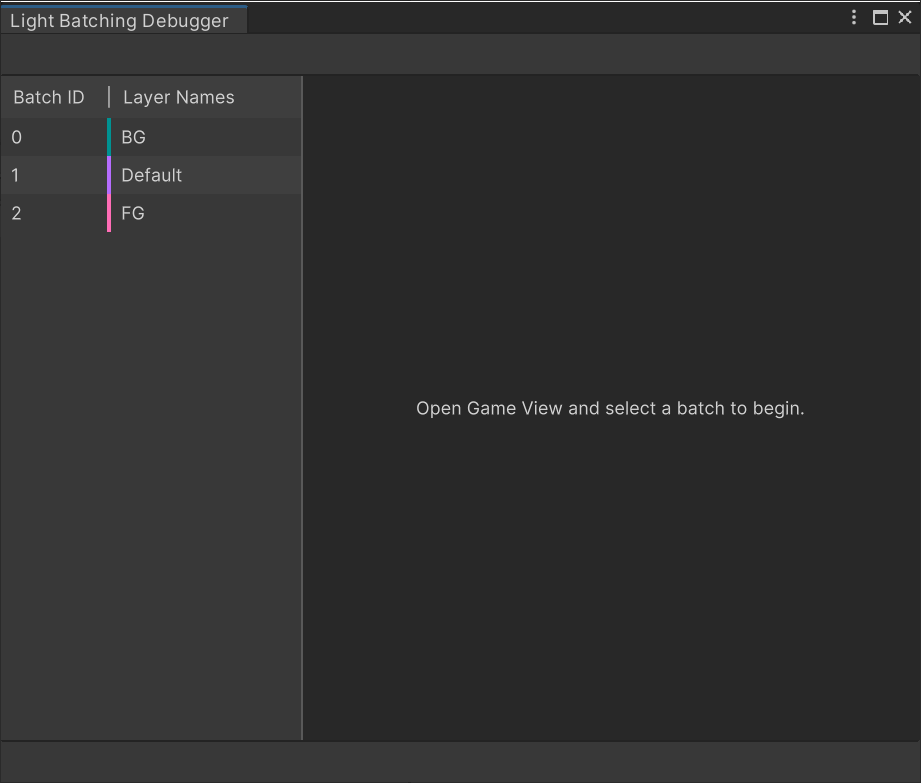Click the empty detail panel prompt text
Image resolution: width=921 pixels, height=783 pixels.
[610, 408]
